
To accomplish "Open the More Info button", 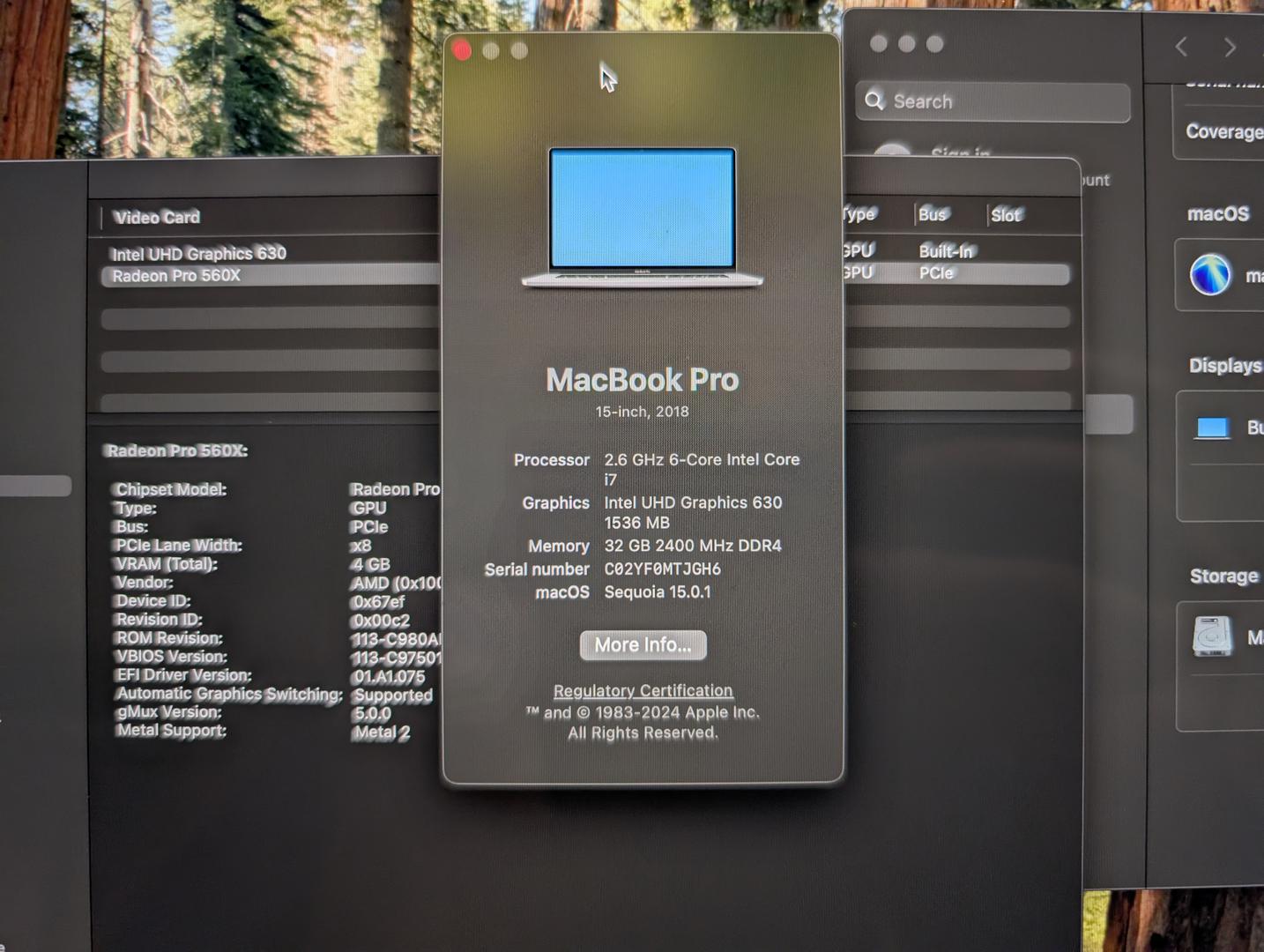I will (x=643, y=645).
